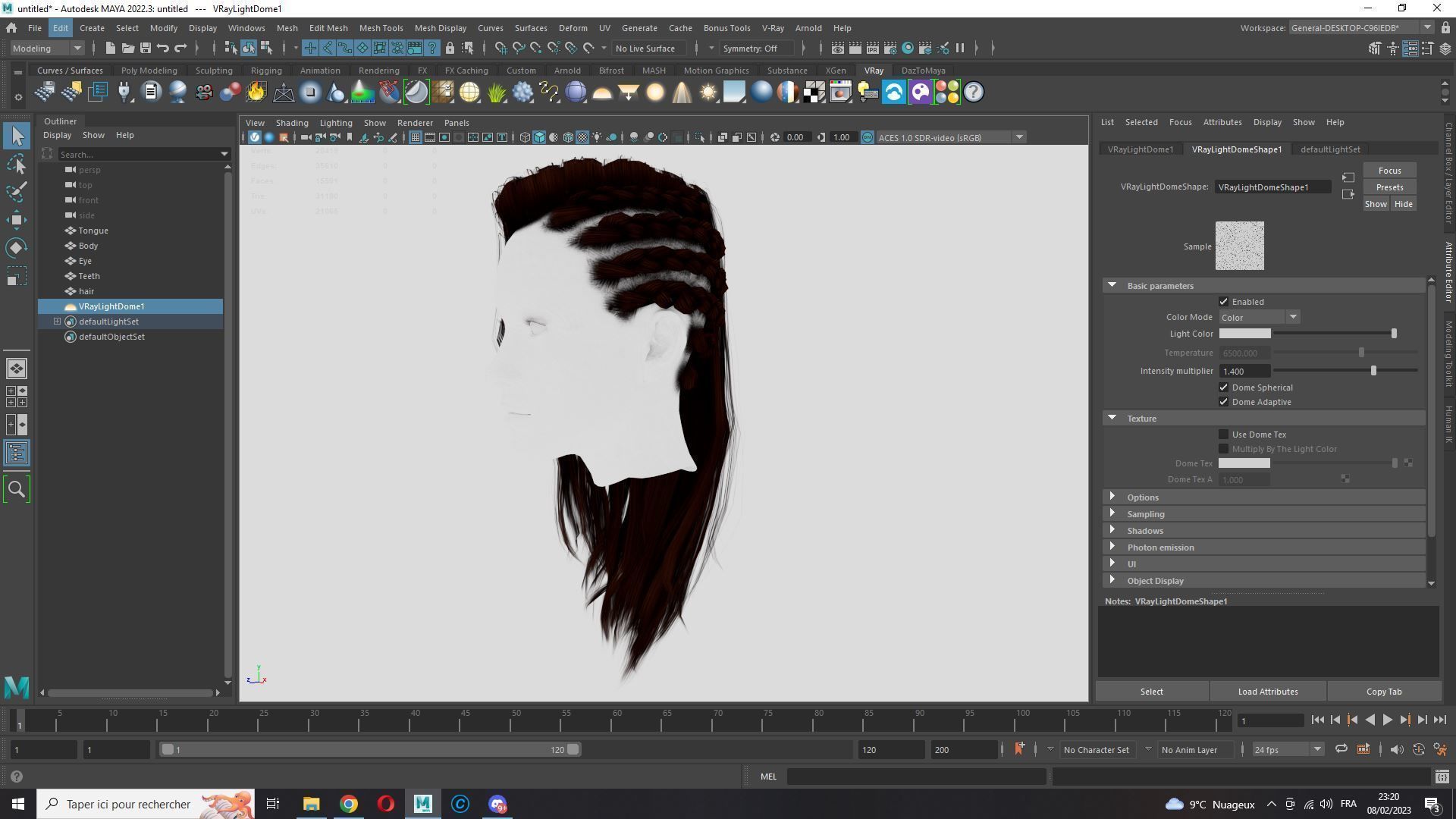The height and width of the screenshot is (819, 1456).
Task: Toggle timeline audio mute icon
Action: 1396,749
